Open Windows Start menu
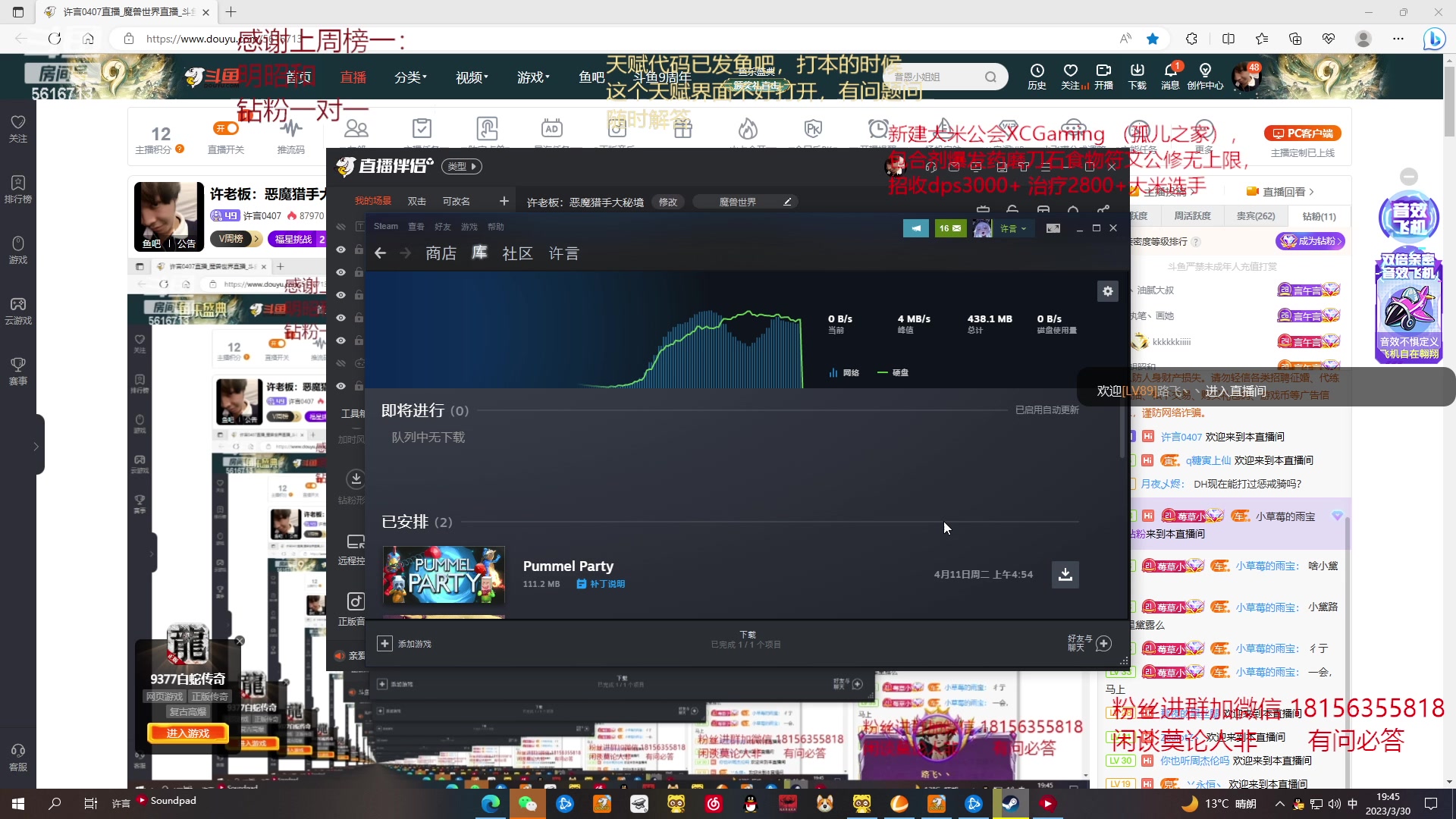The image size is (1456, 819). point(18,804)
